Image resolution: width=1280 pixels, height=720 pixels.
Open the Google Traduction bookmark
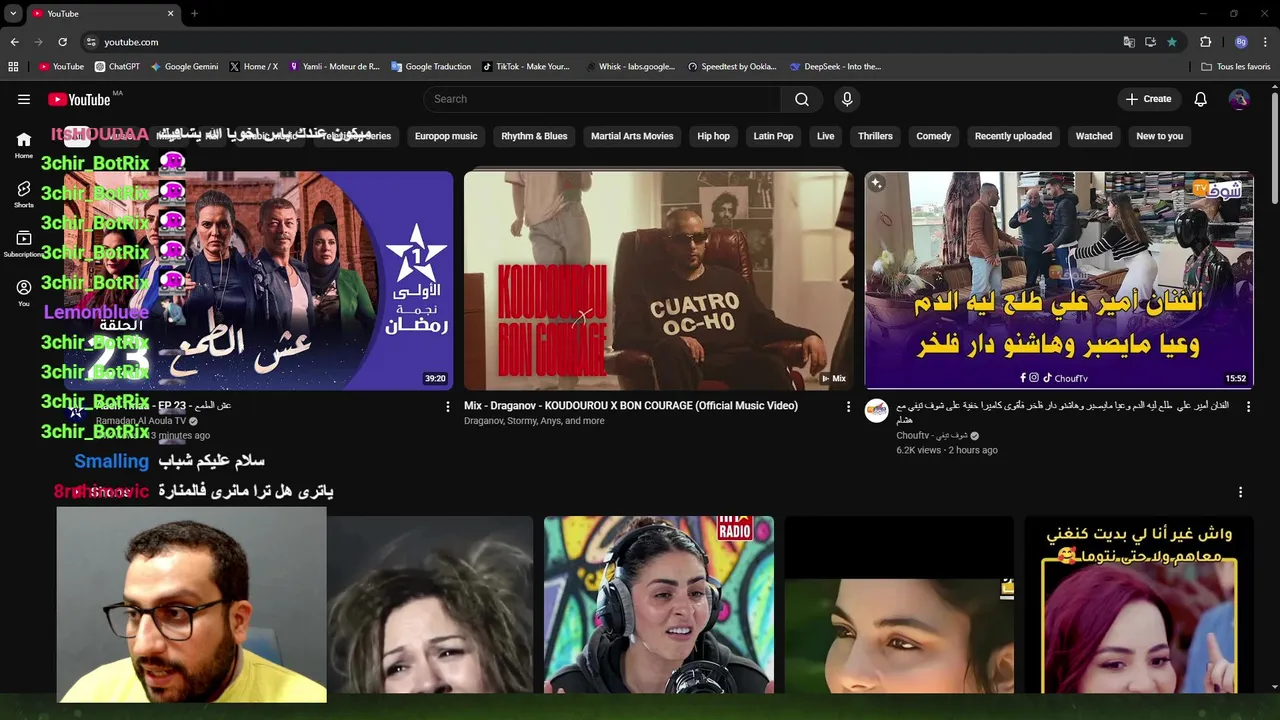click(x=431, y=67)
